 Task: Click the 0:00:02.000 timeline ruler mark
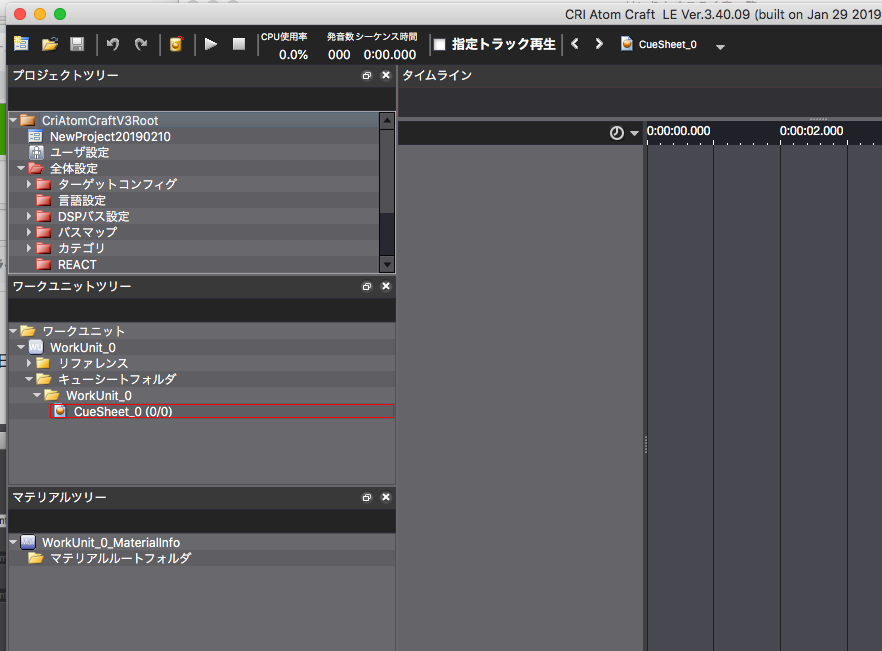(811, 131)
